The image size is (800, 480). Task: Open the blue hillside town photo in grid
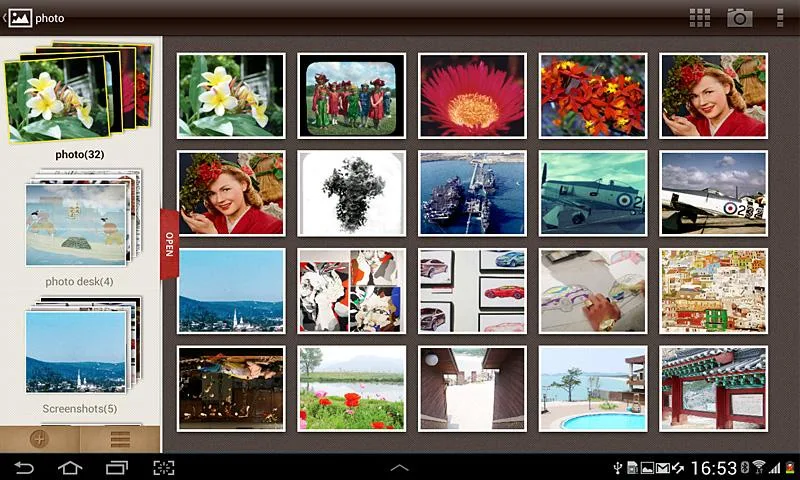pos(231,291)
